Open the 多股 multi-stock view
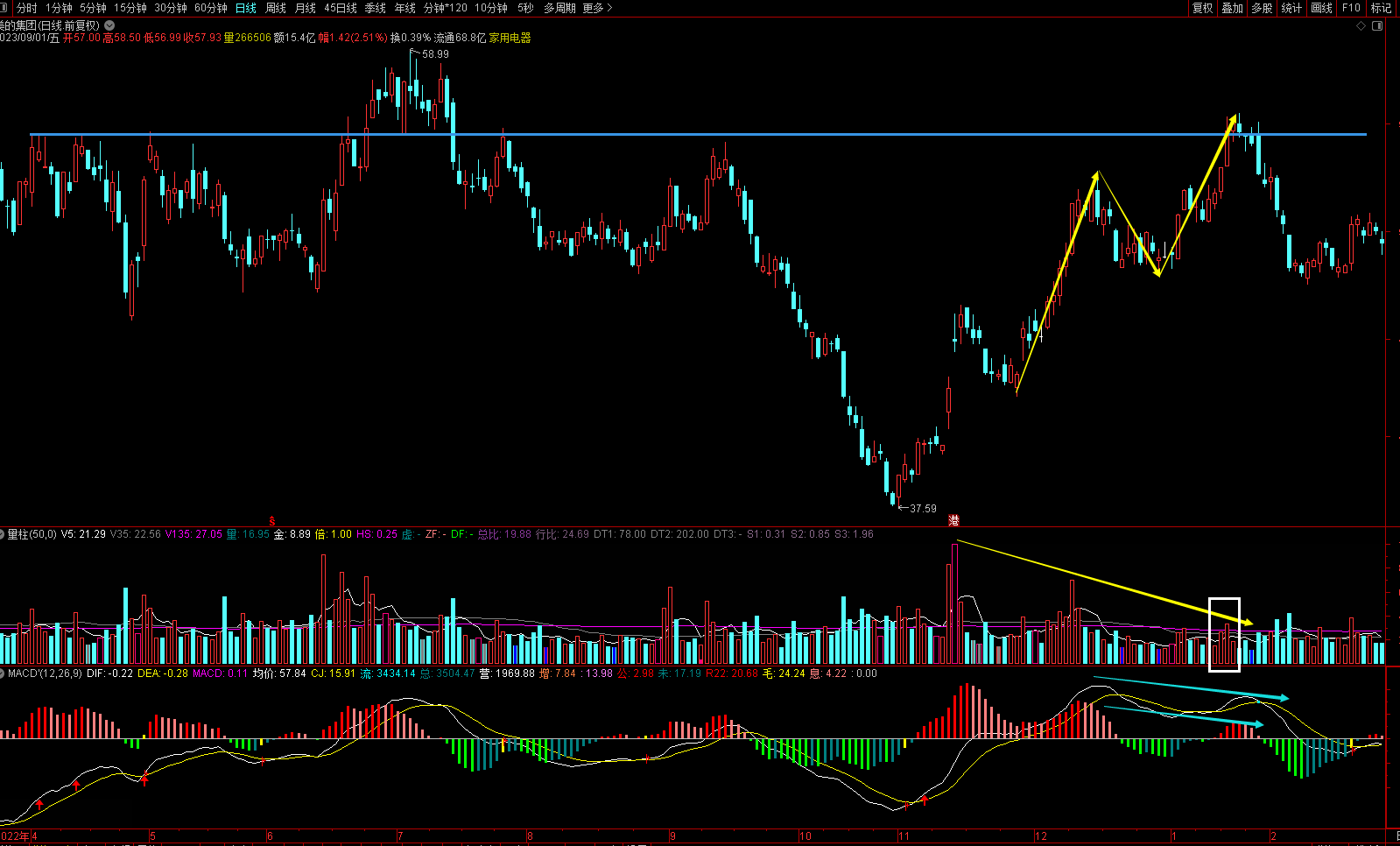The width and height of the screenshot is (1400, 846). click(x=1262, y=8)
